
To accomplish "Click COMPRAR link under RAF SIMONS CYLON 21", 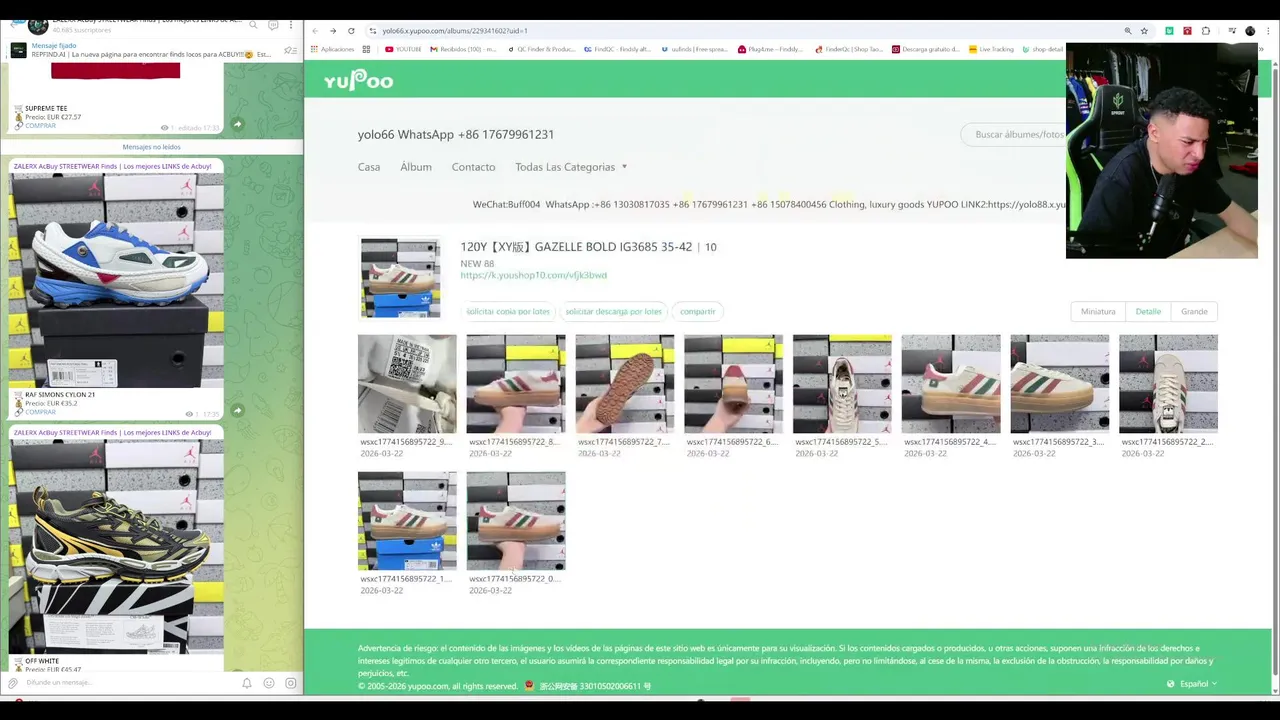I will tap(41, 412).
